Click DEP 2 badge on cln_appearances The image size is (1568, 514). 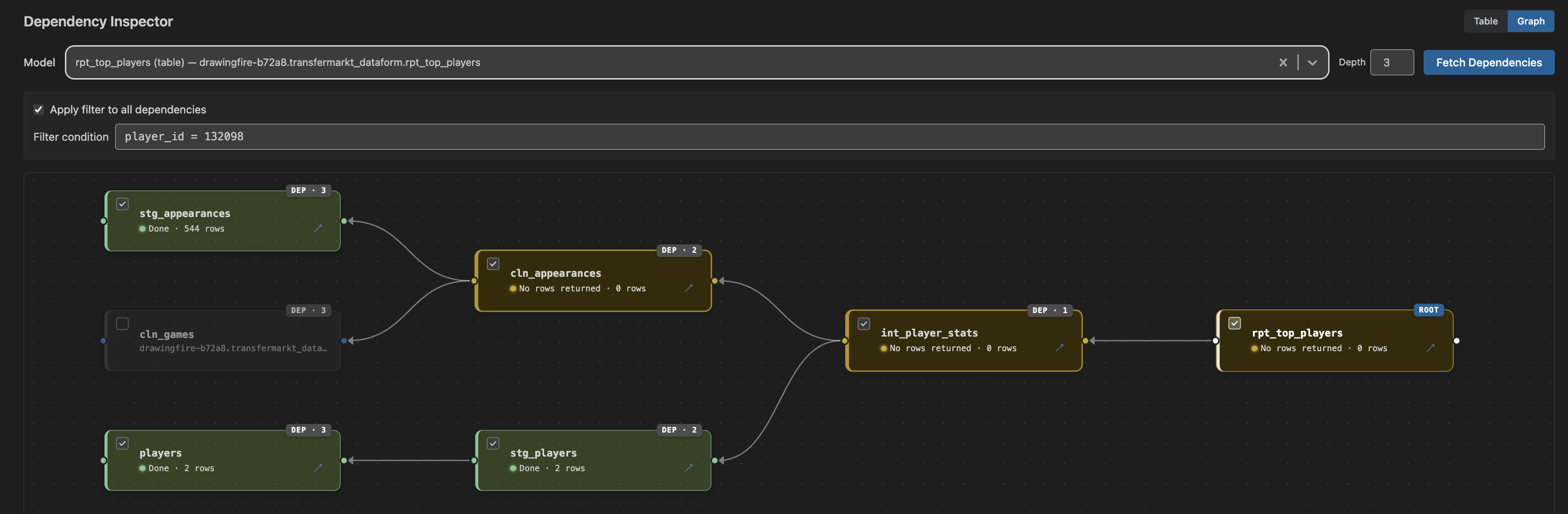point(679,250)
